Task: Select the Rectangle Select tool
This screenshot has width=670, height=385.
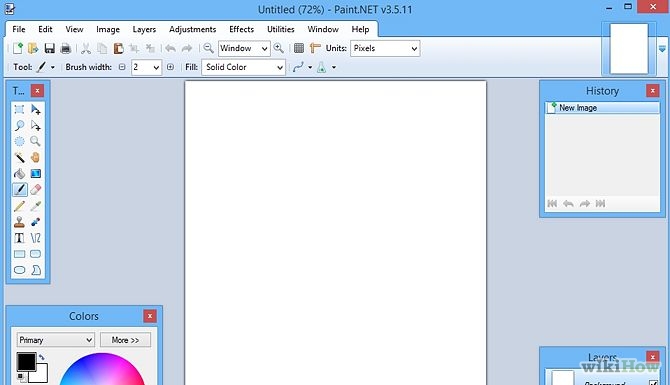Action: click(x=19, y=109)
